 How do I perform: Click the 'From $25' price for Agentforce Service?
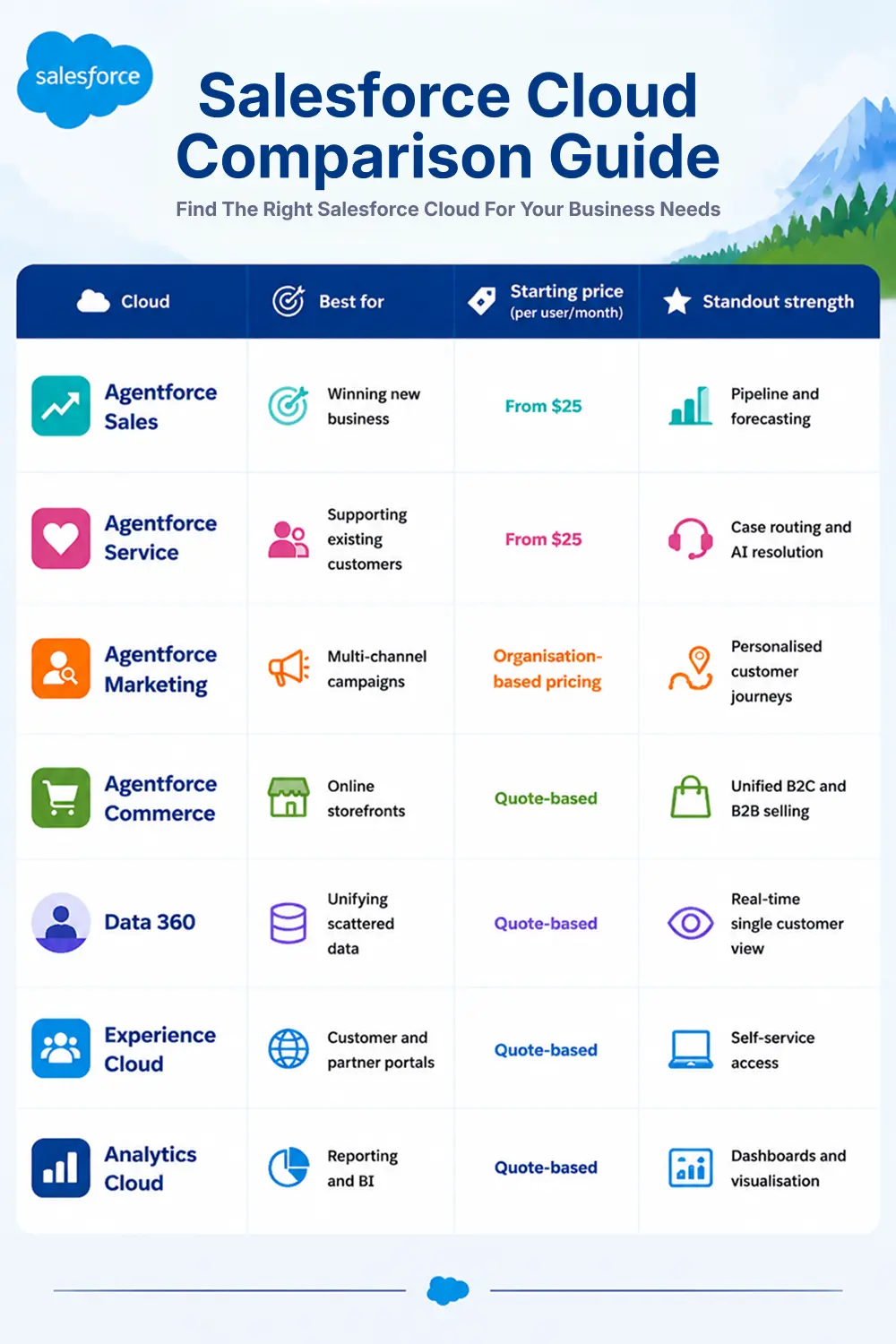pos(543,539)
